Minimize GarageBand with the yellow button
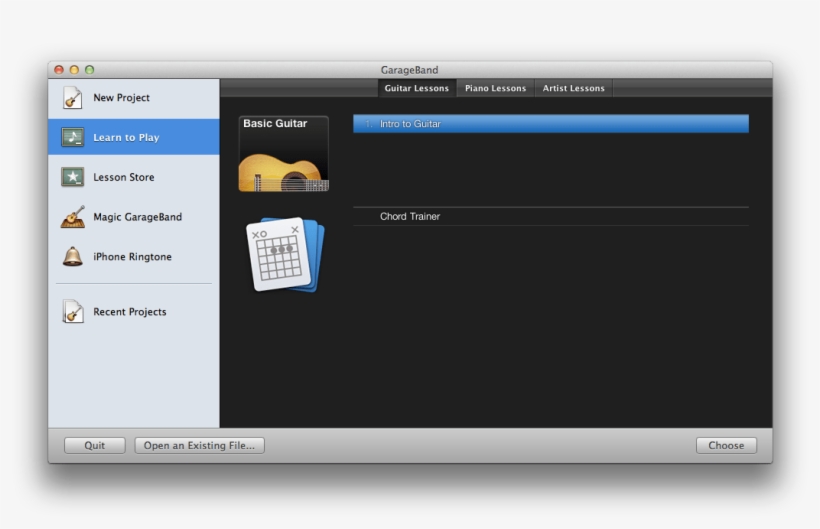The width and height of the screenshot is (820, 529). (x=74, y=70)
